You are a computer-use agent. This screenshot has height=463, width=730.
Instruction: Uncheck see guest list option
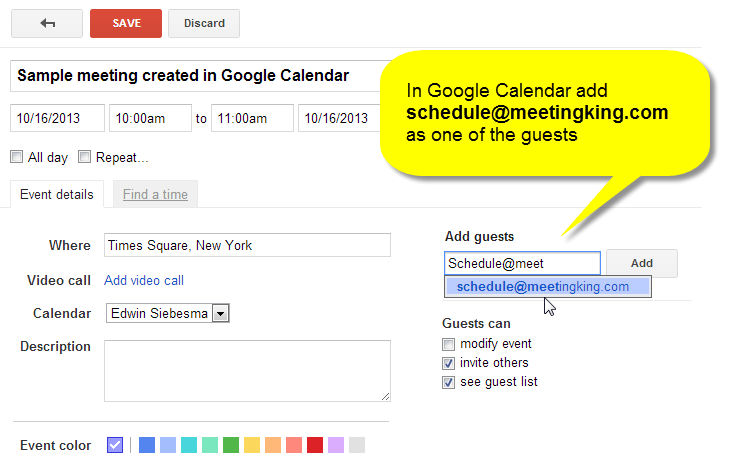[x=448, y=382]
